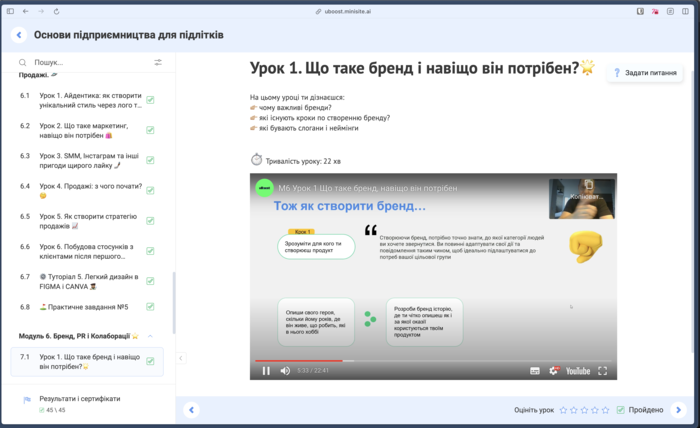Open 'Результати і сертифікати' section

[79, 398]
